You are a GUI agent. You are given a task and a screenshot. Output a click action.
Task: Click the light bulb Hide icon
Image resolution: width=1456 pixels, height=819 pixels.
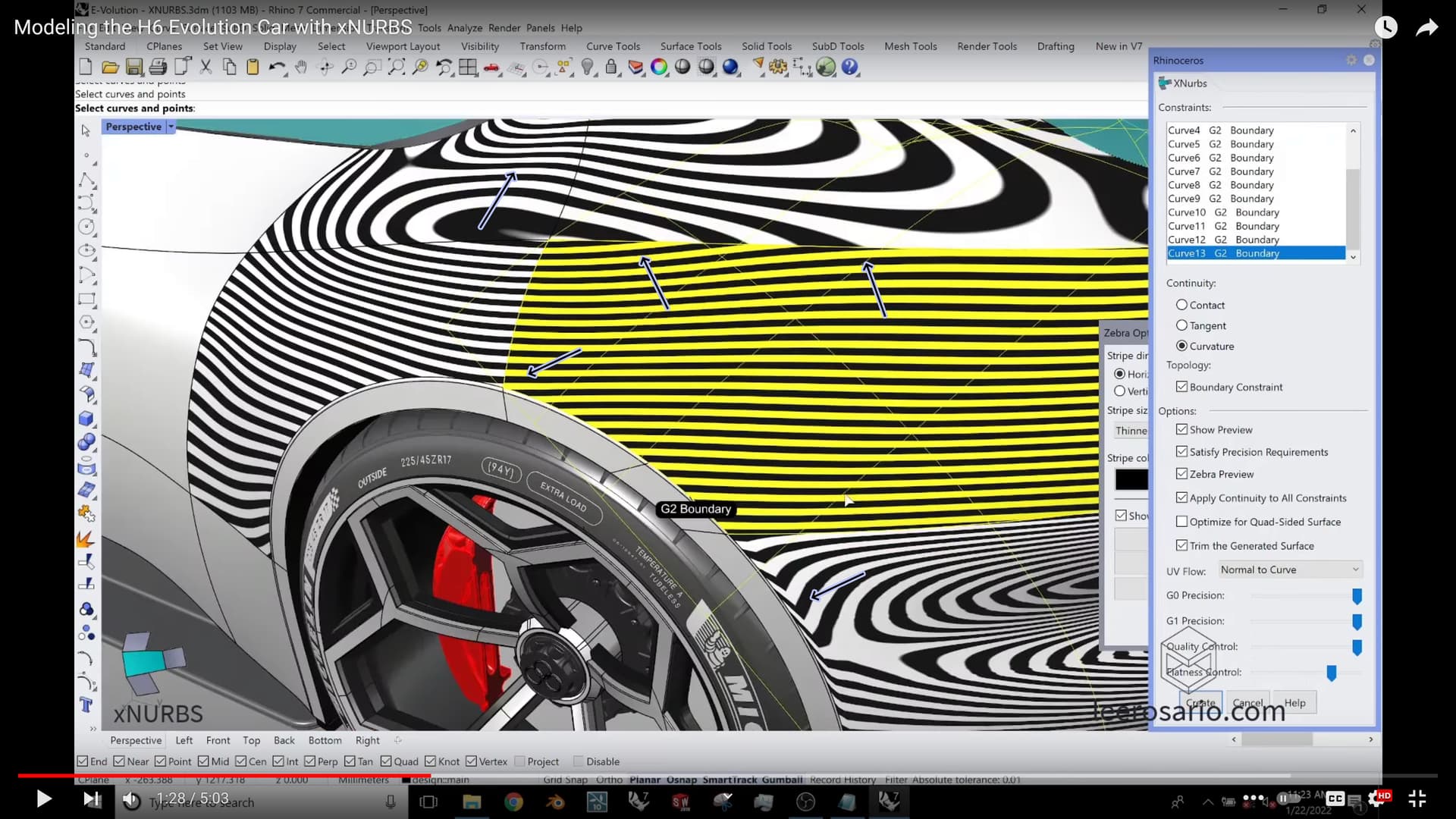[x=588, y=67]
